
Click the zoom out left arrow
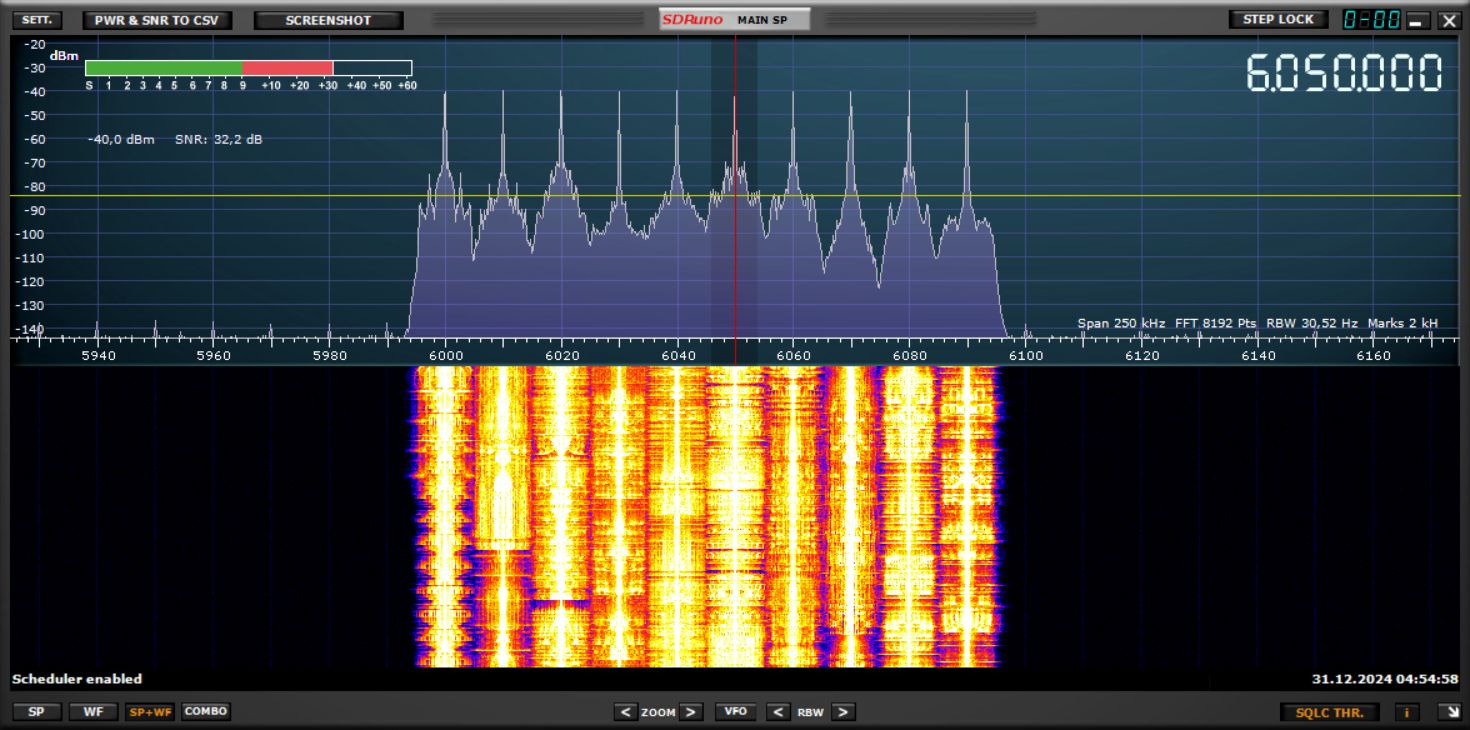[626, 712]
